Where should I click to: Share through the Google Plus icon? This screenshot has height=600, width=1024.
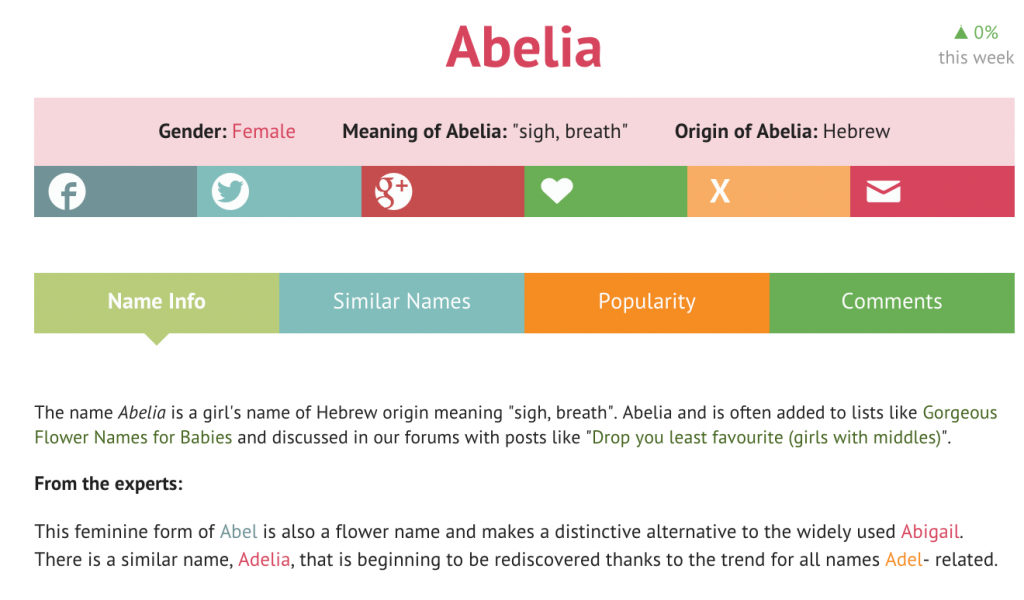click(393, 191)
